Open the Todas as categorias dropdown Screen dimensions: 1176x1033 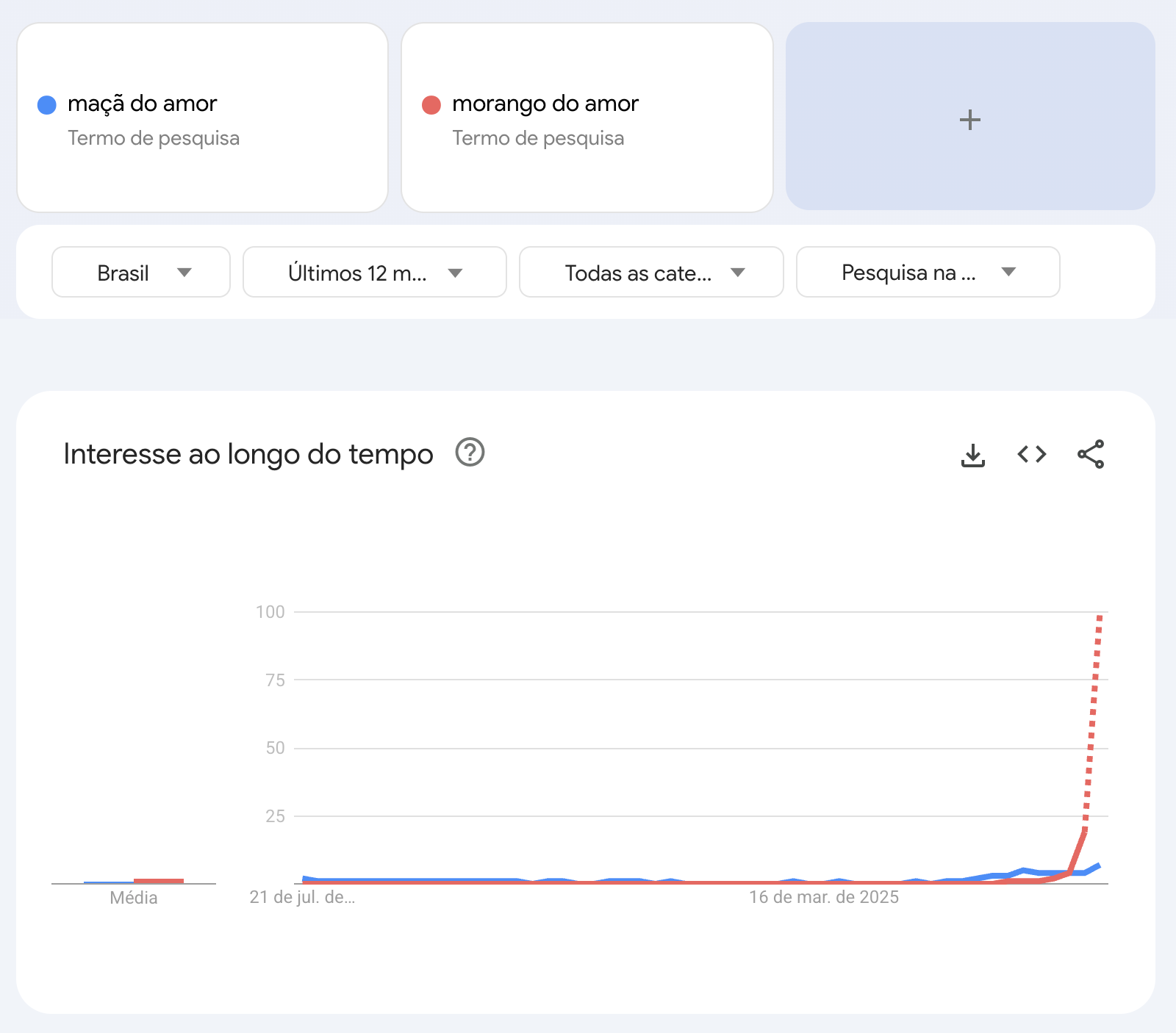[651, 272]
